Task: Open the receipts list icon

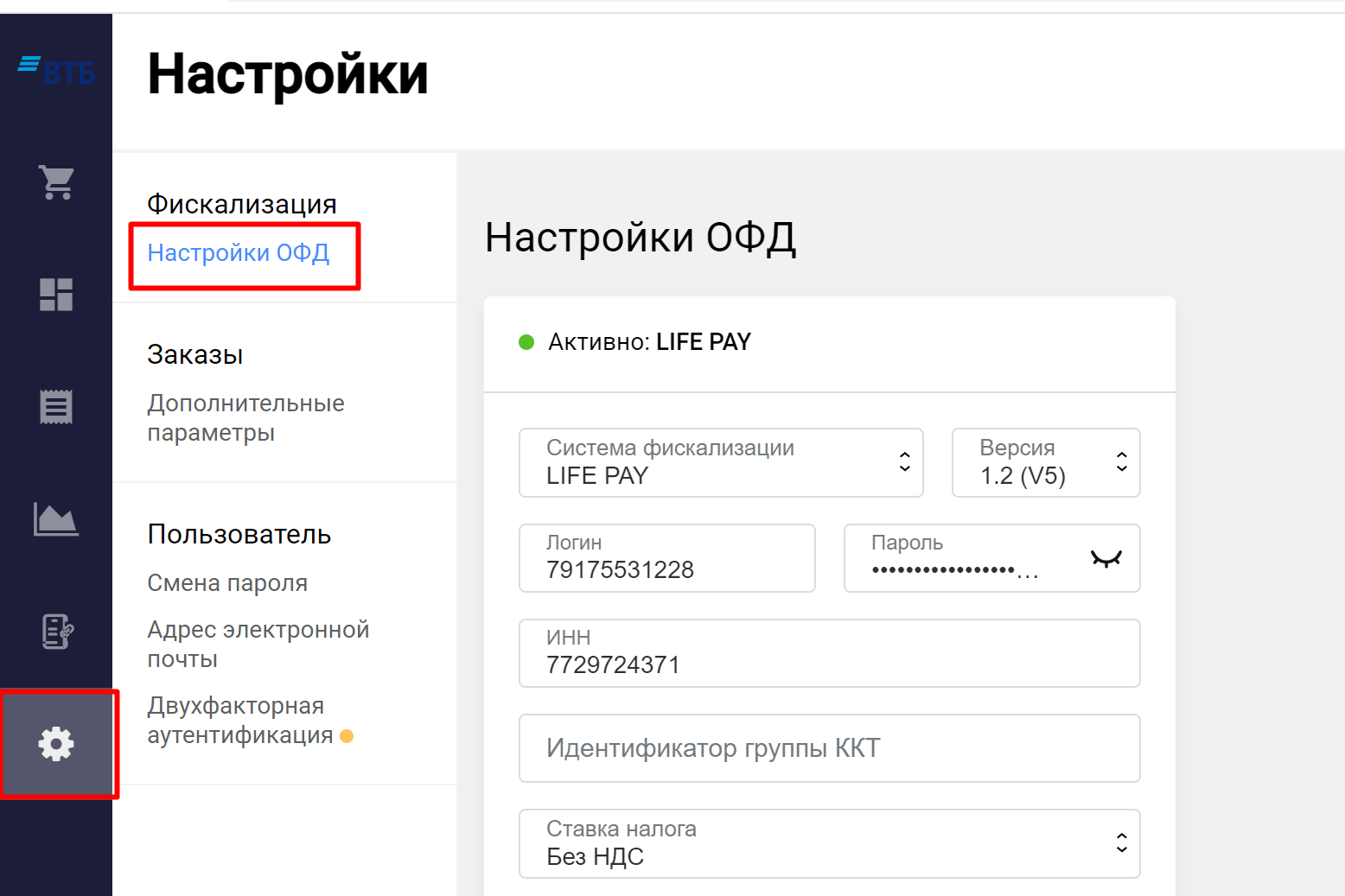Action: pos(56,406)
